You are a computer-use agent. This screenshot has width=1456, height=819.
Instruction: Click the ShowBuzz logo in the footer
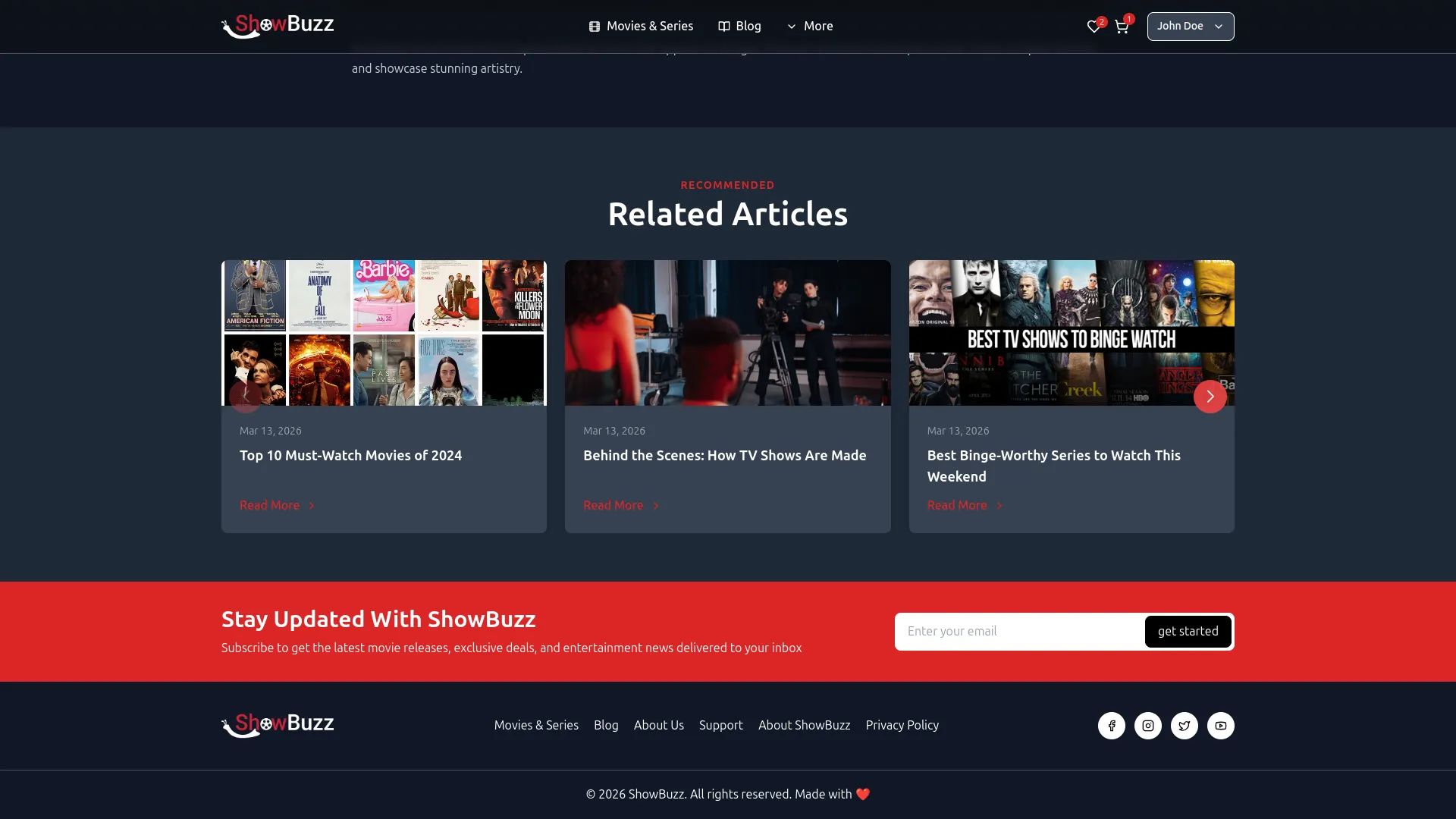pyautogui.click(x=278, y=725)
